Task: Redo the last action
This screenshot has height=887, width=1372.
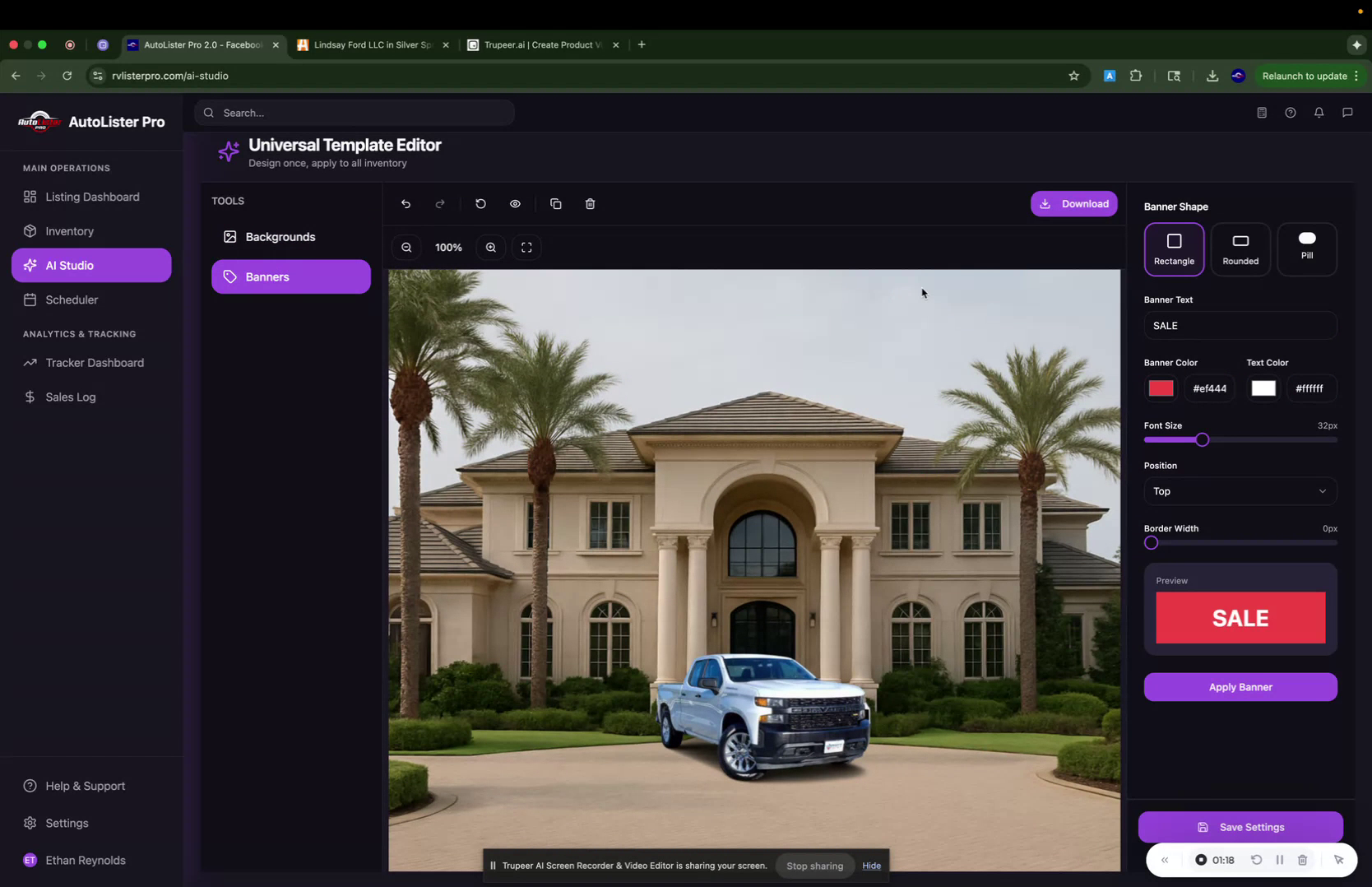Action: pos(440,203)
